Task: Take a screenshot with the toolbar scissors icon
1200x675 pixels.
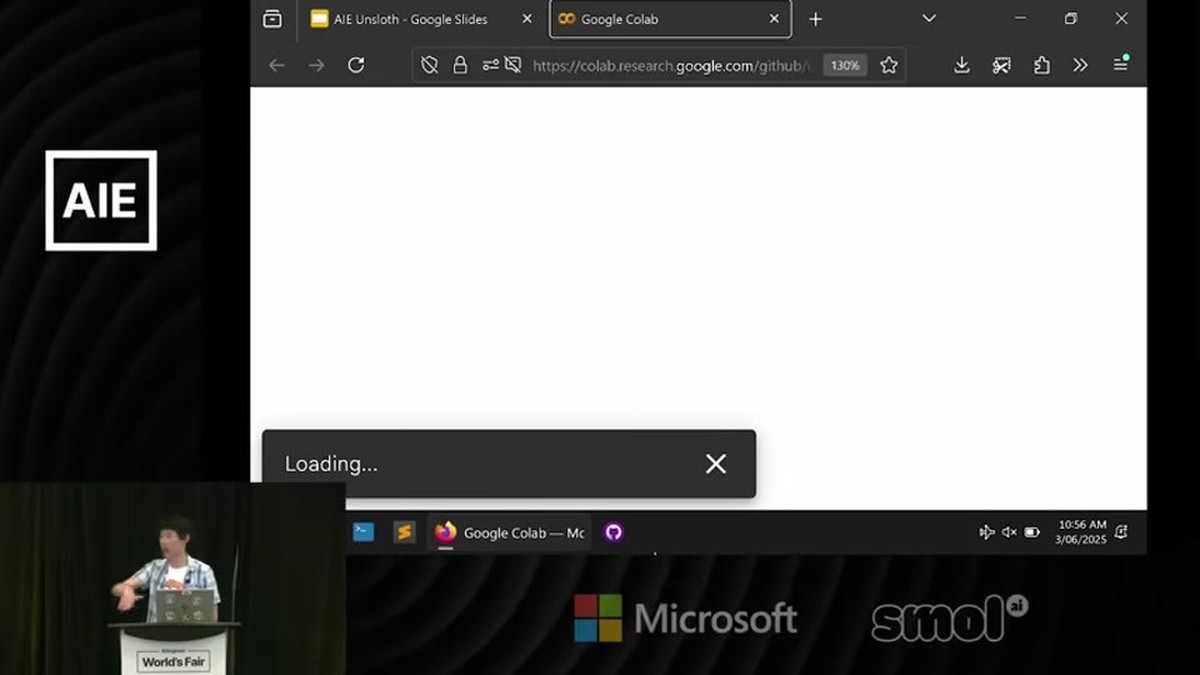Action: (1002, 65)
